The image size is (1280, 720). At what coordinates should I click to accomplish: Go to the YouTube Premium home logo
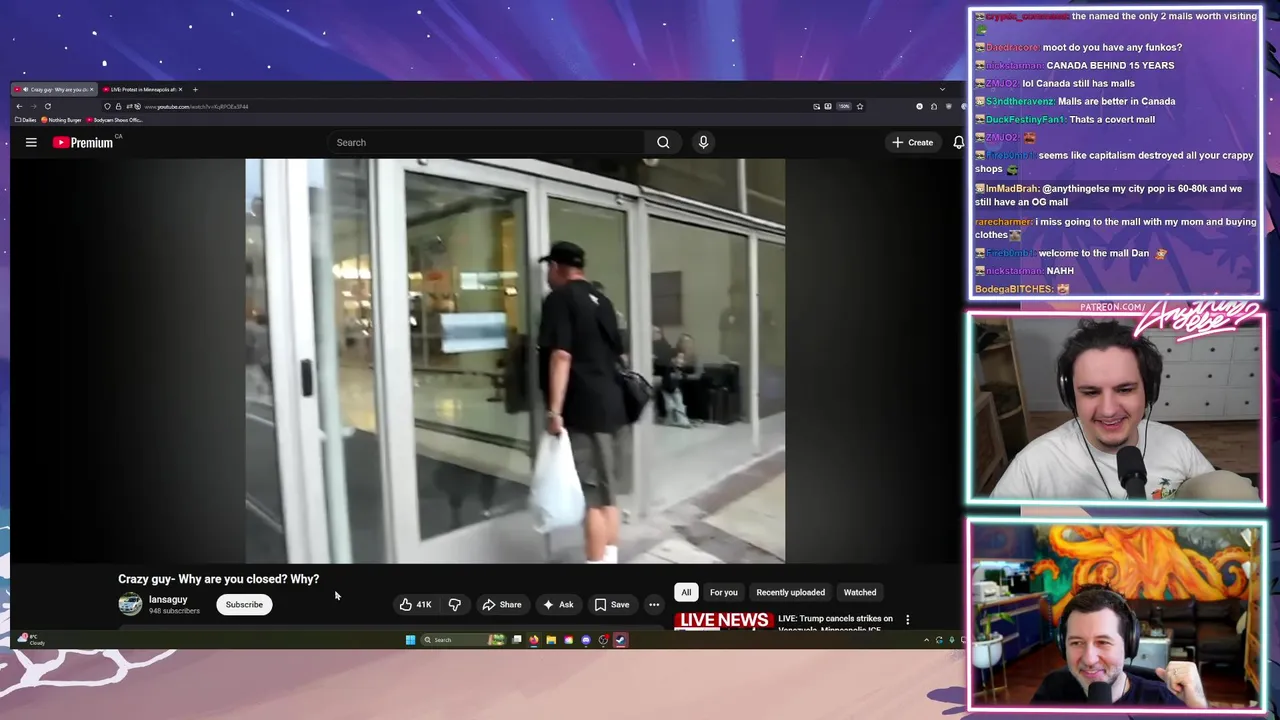point(84,143)
